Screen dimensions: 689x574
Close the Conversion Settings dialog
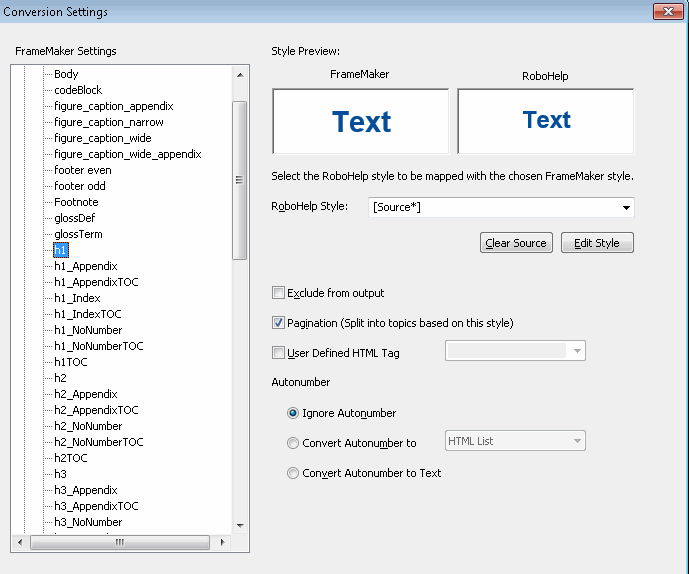pyautogui.click(x=668, y=11)
